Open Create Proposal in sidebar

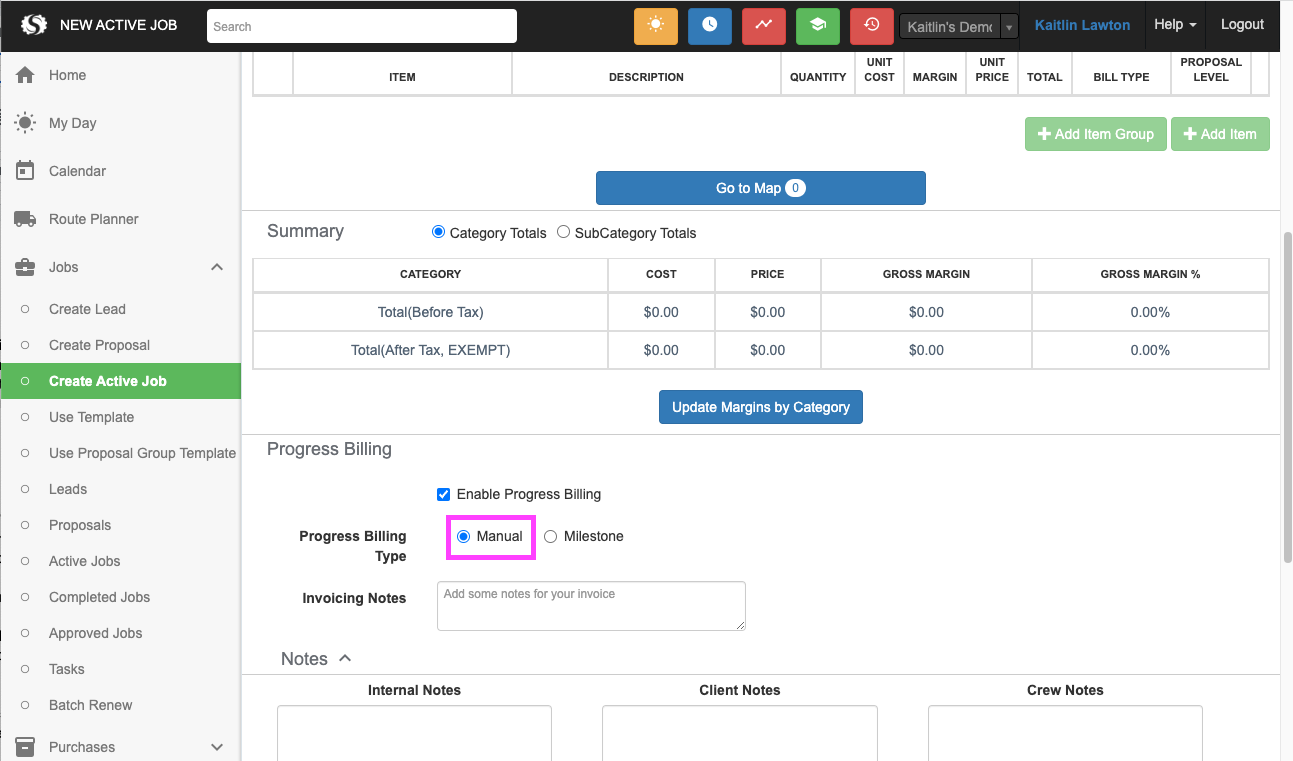99,345
